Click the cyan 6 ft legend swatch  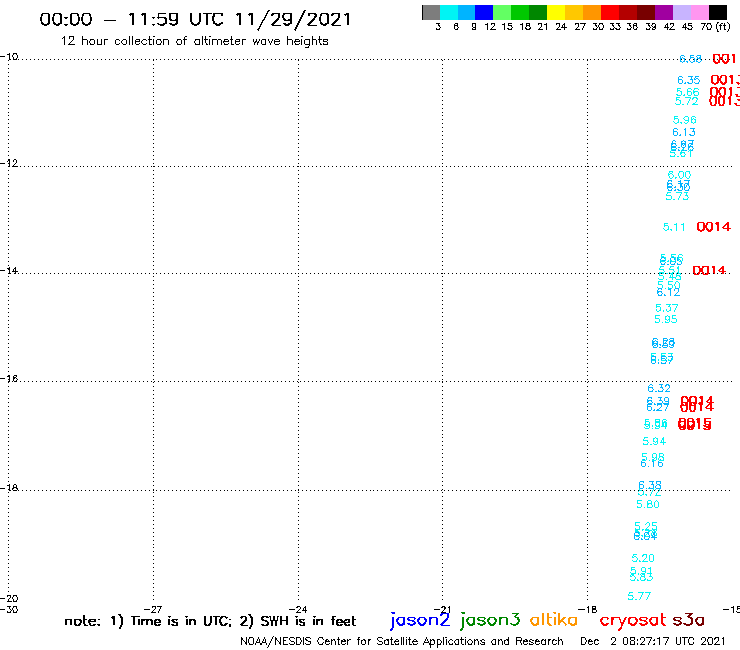449,12
